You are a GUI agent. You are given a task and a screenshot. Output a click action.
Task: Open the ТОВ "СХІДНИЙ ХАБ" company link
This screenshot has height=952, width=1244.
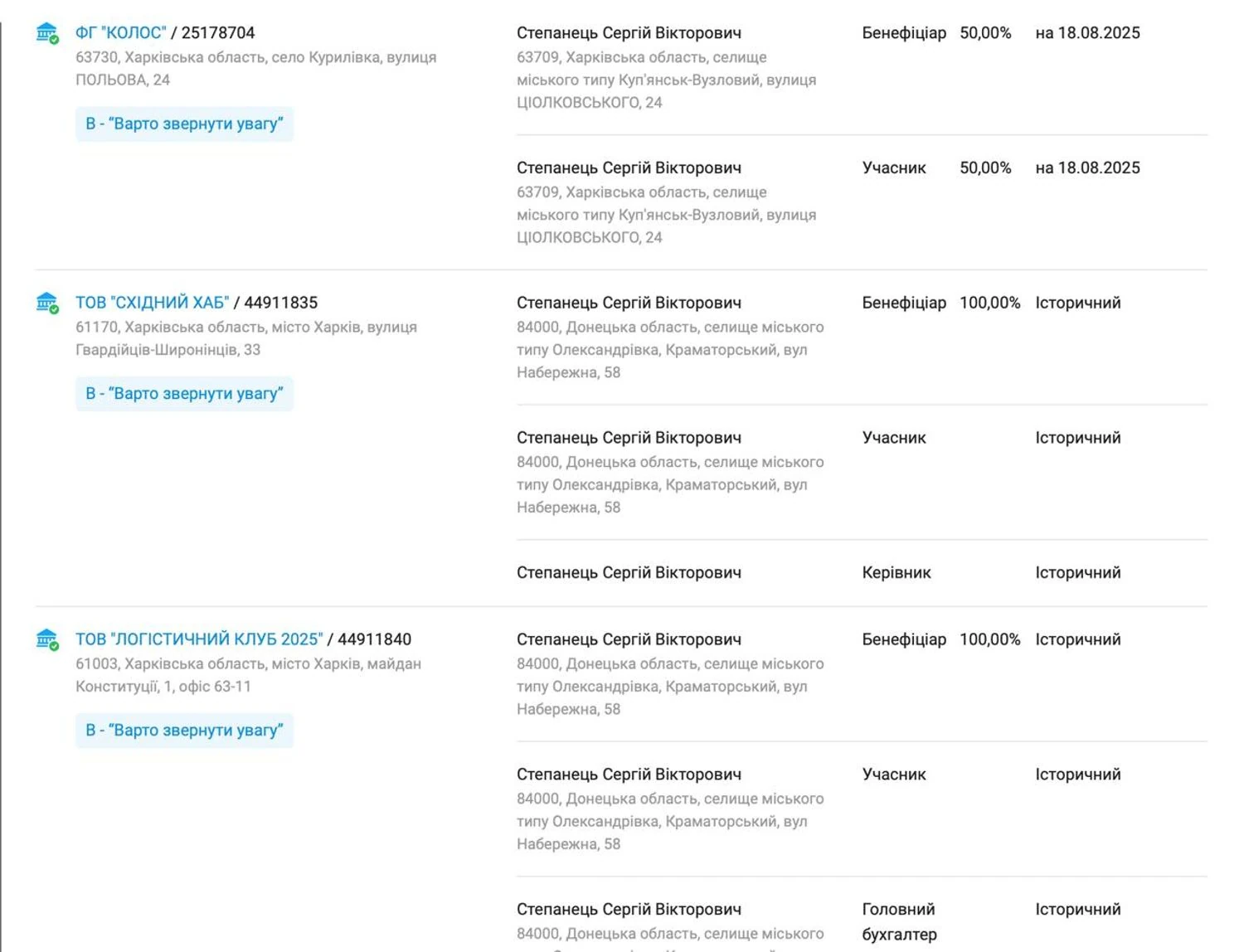152,303
